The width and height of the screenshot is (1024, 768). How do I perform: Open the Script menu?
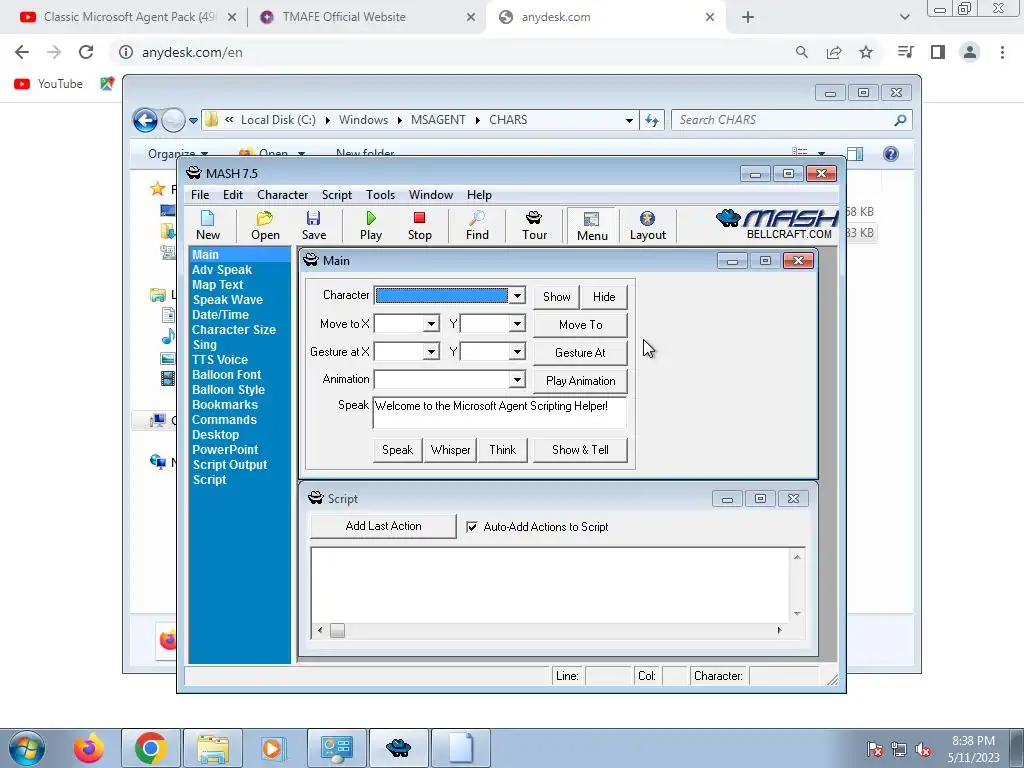point(336,195)
